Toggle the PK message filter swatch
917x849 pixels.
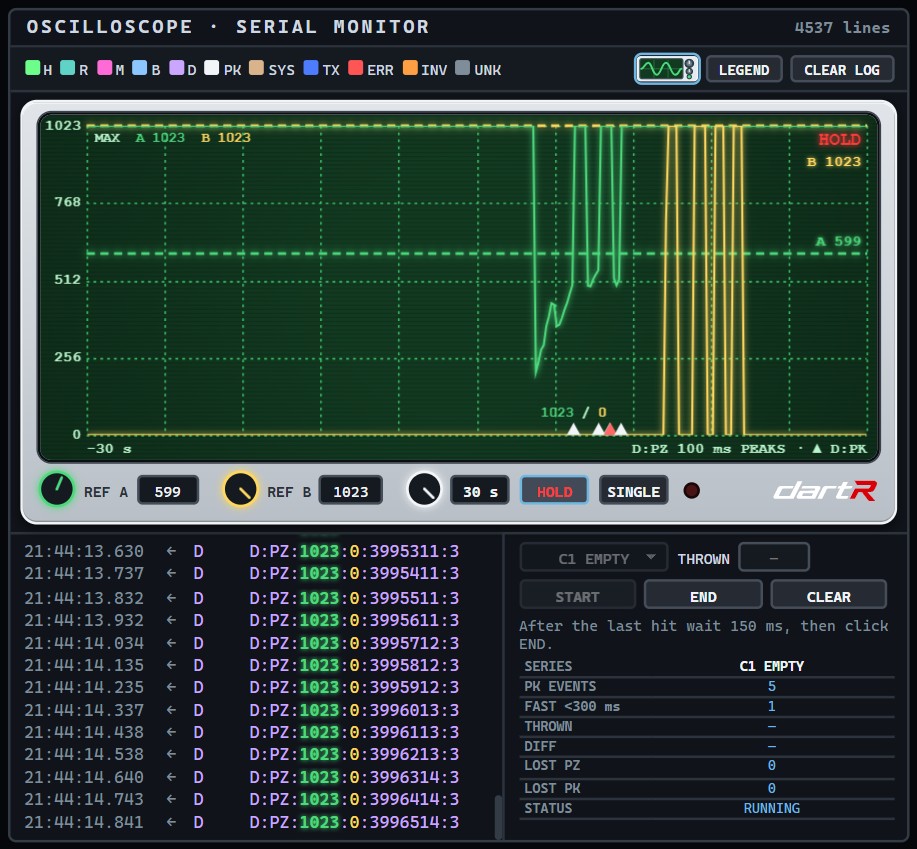coord(212,68)
